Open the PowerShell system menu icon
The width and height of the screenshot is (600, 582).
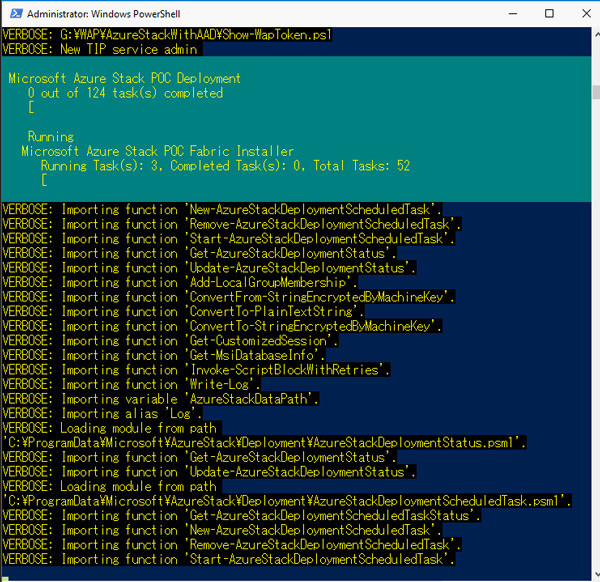13,14
